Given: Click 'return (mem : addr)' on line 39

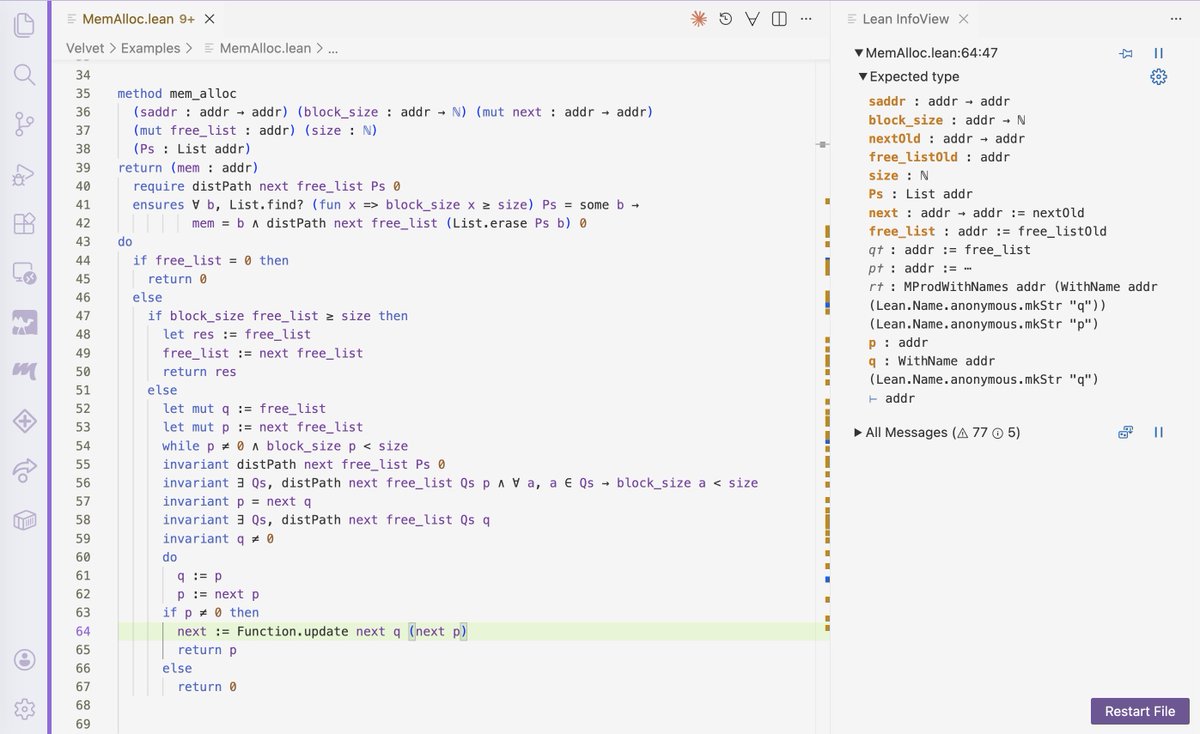Looking at the screenshot, I should [189, 167].
